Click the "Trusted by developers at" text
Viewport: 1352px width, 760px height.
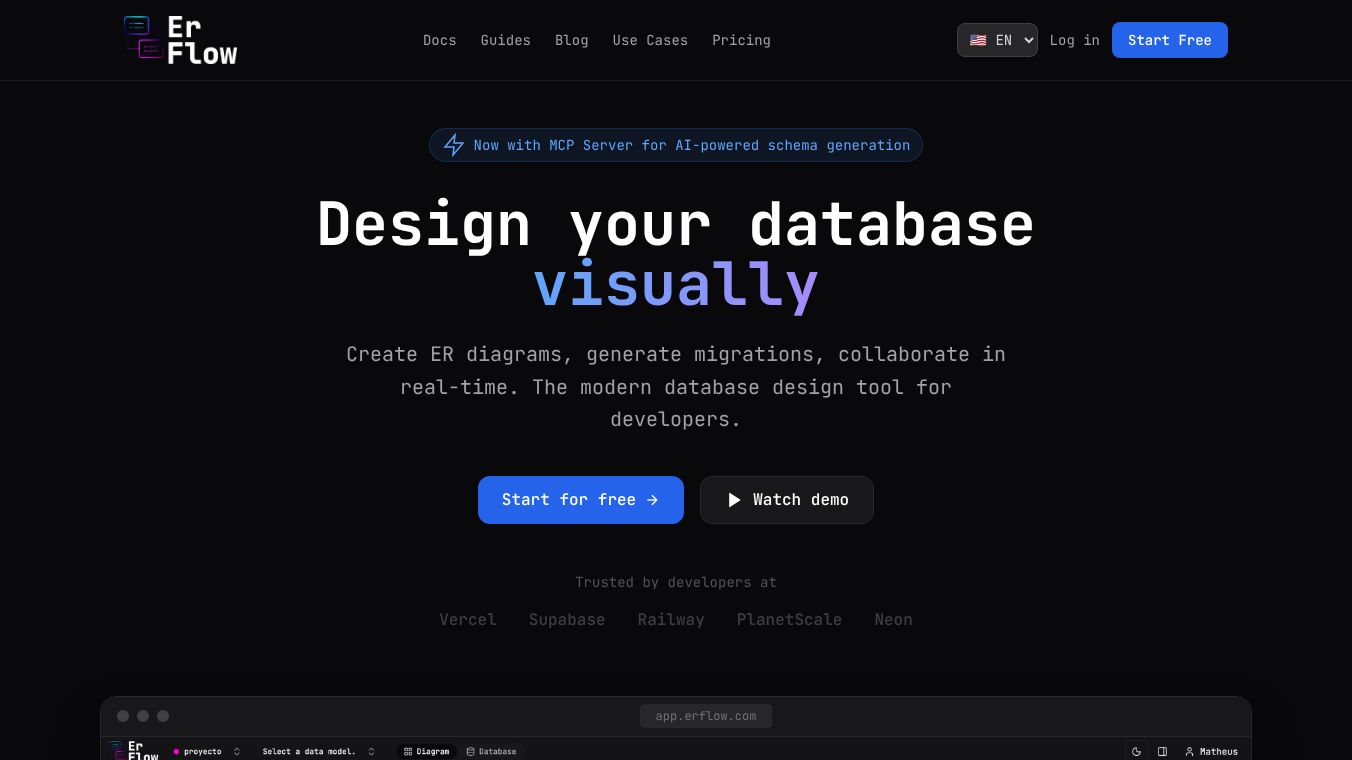676,582
